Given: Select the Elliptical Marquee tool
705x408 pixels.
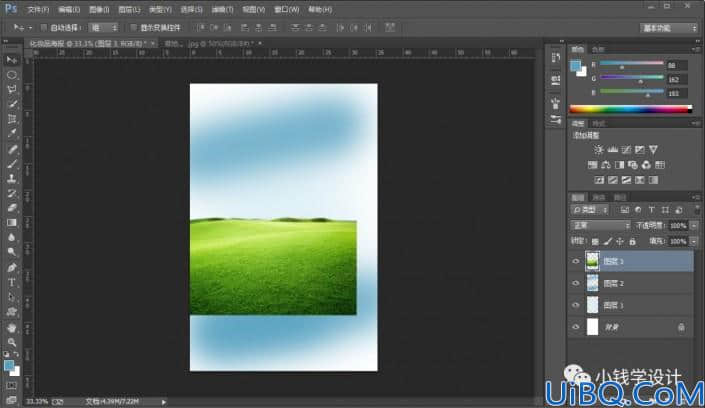Looking at the screenshot, I should tap(12, 75).
